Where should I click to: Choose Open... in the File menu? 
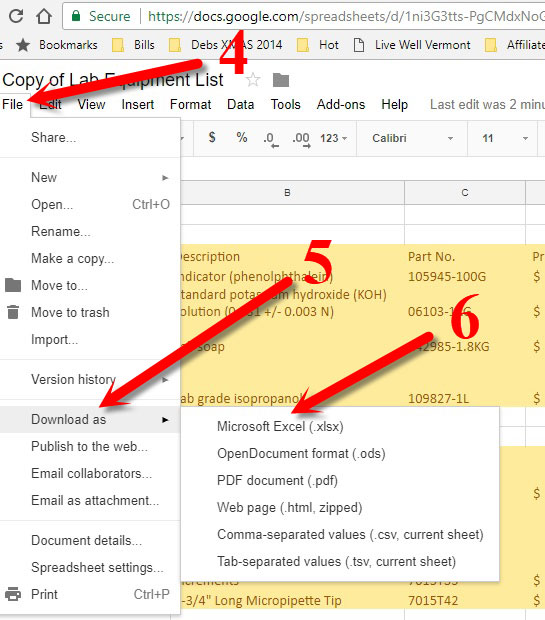90,204
